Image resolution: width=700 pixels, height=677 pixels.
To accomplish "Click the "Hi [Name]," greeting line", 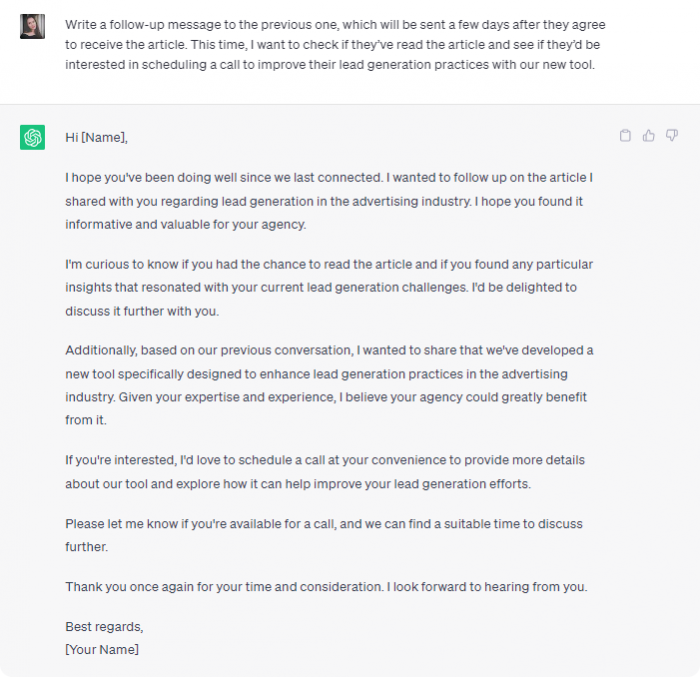I will (x=96, y=138).
